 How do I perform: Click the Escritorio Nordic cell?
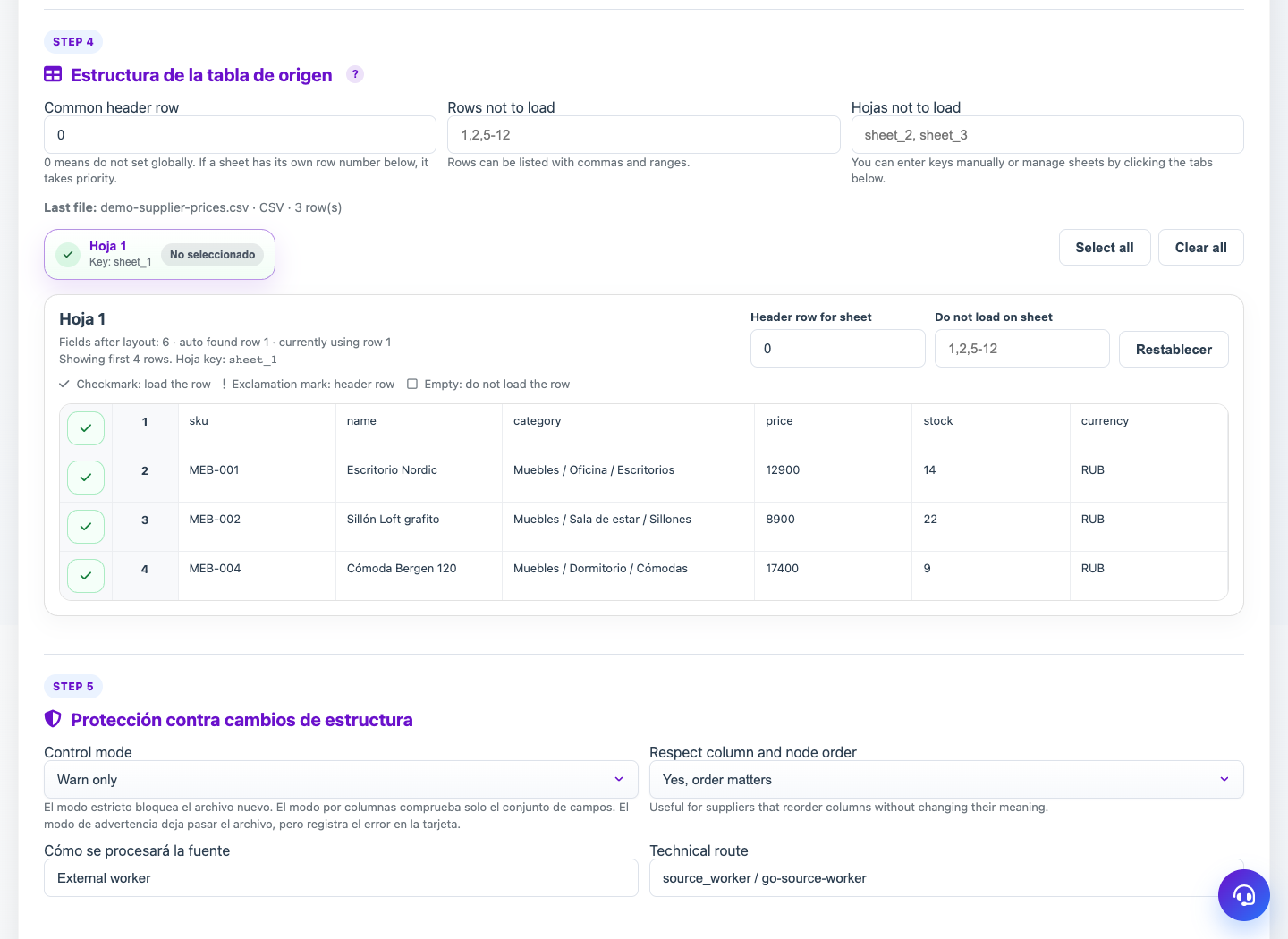click(419, 478)
